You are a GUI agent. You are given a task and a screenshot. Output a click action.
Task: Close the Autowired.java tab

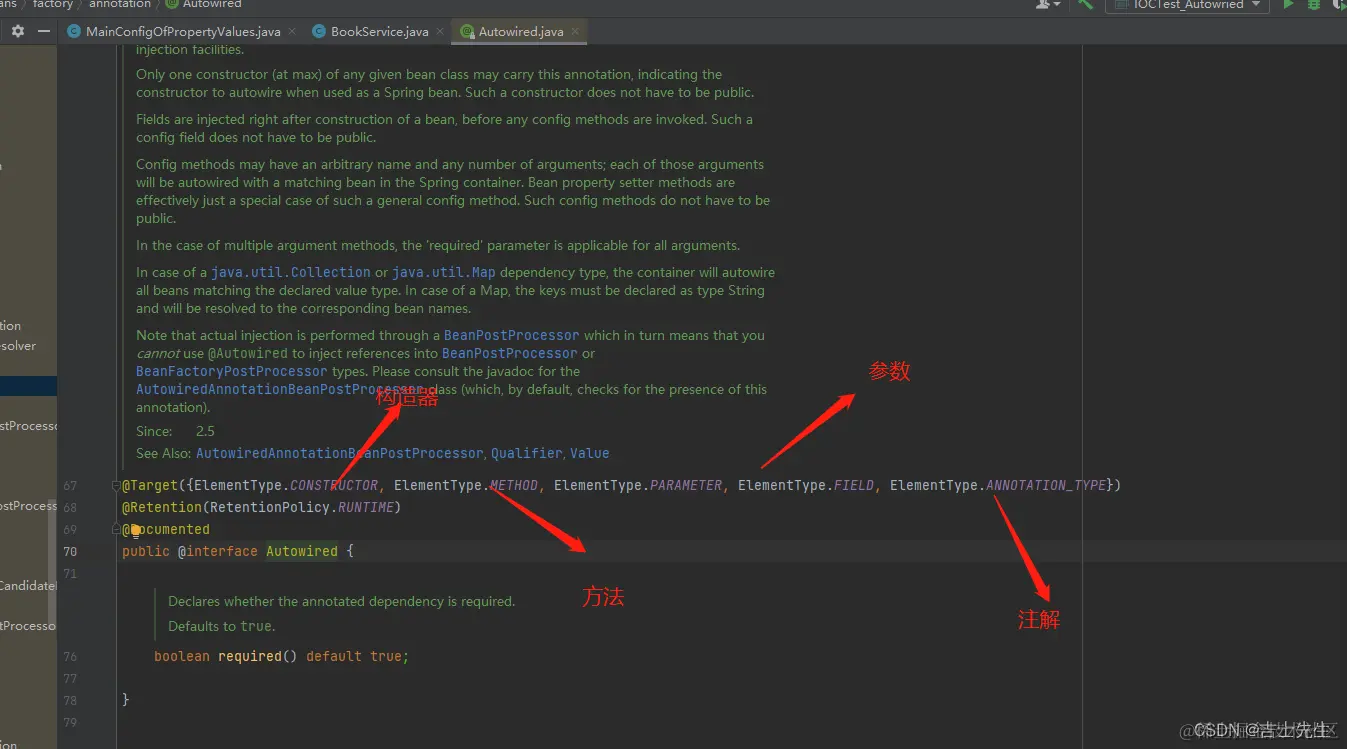tap(574, 31)
